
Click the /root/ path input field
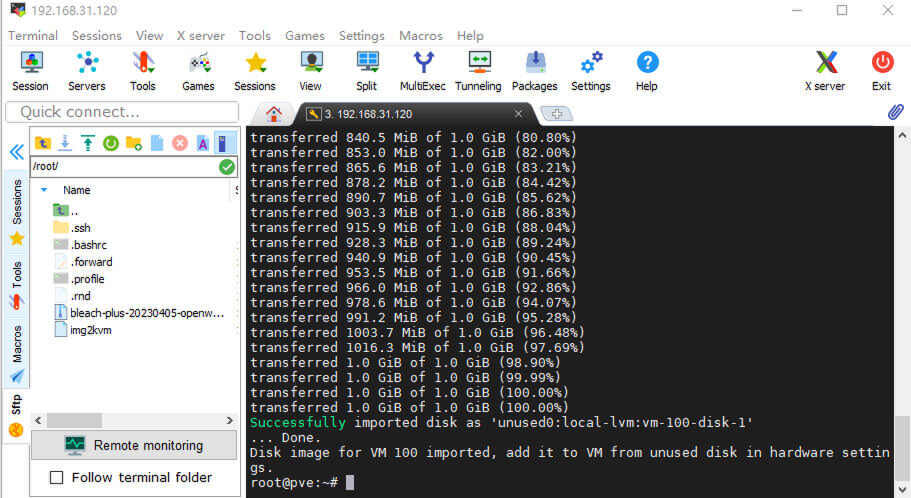[122, 167]
